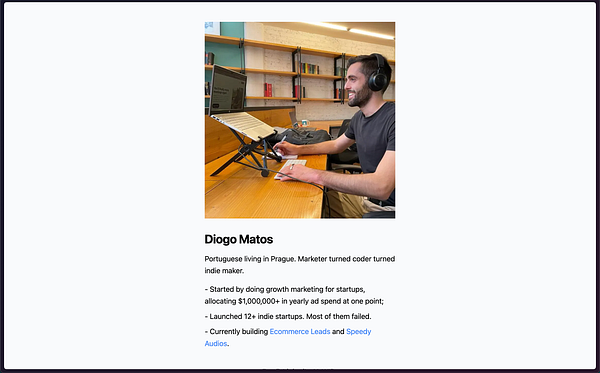Image resolution: width=600 pixels, height=373 pixels.
Task: Click the text "$1,000,000+ in yearly ad spend"
Action: tap(289, 301)
